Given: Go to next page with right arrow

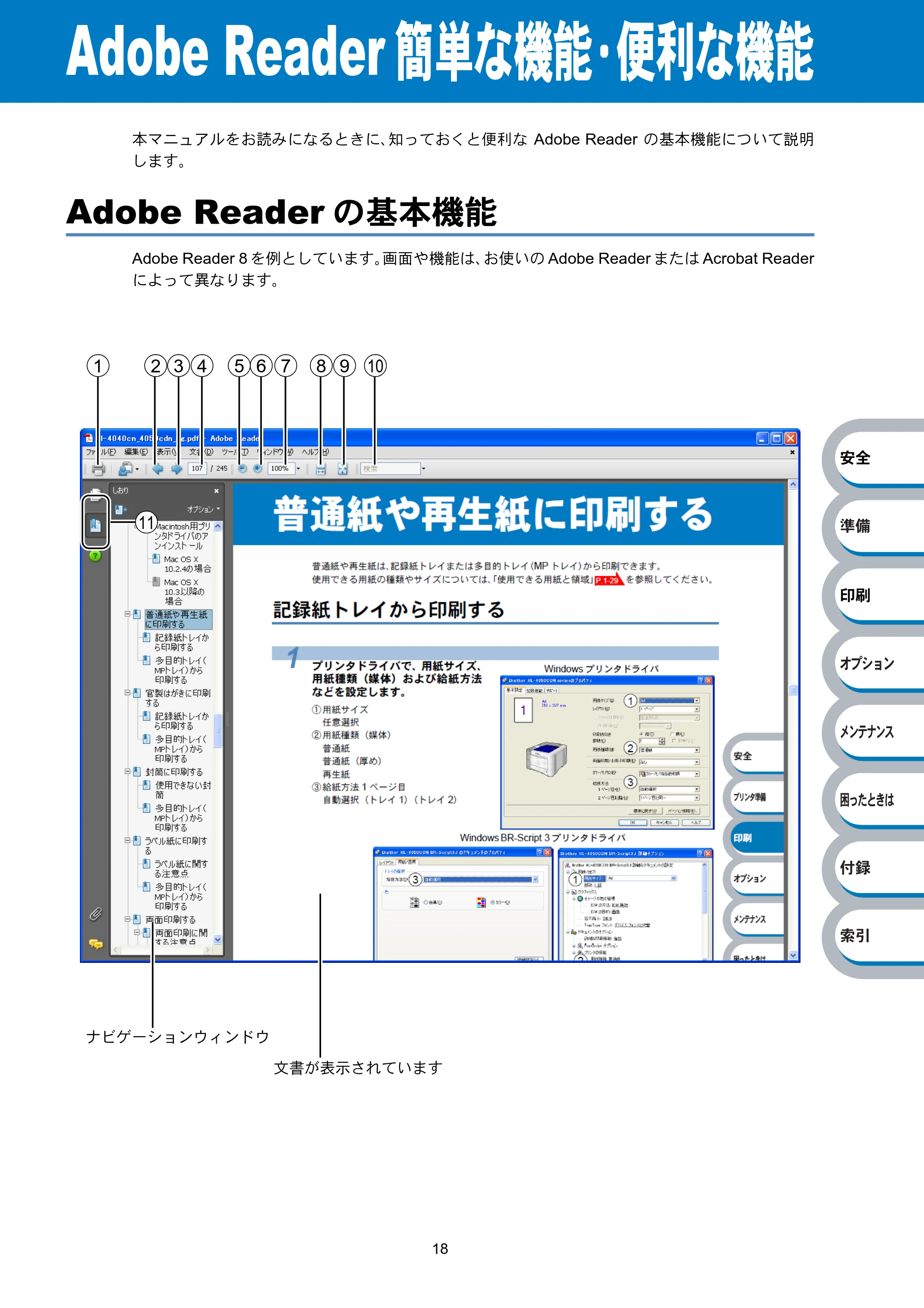Looking at the screenshot, I should point(176,469).
